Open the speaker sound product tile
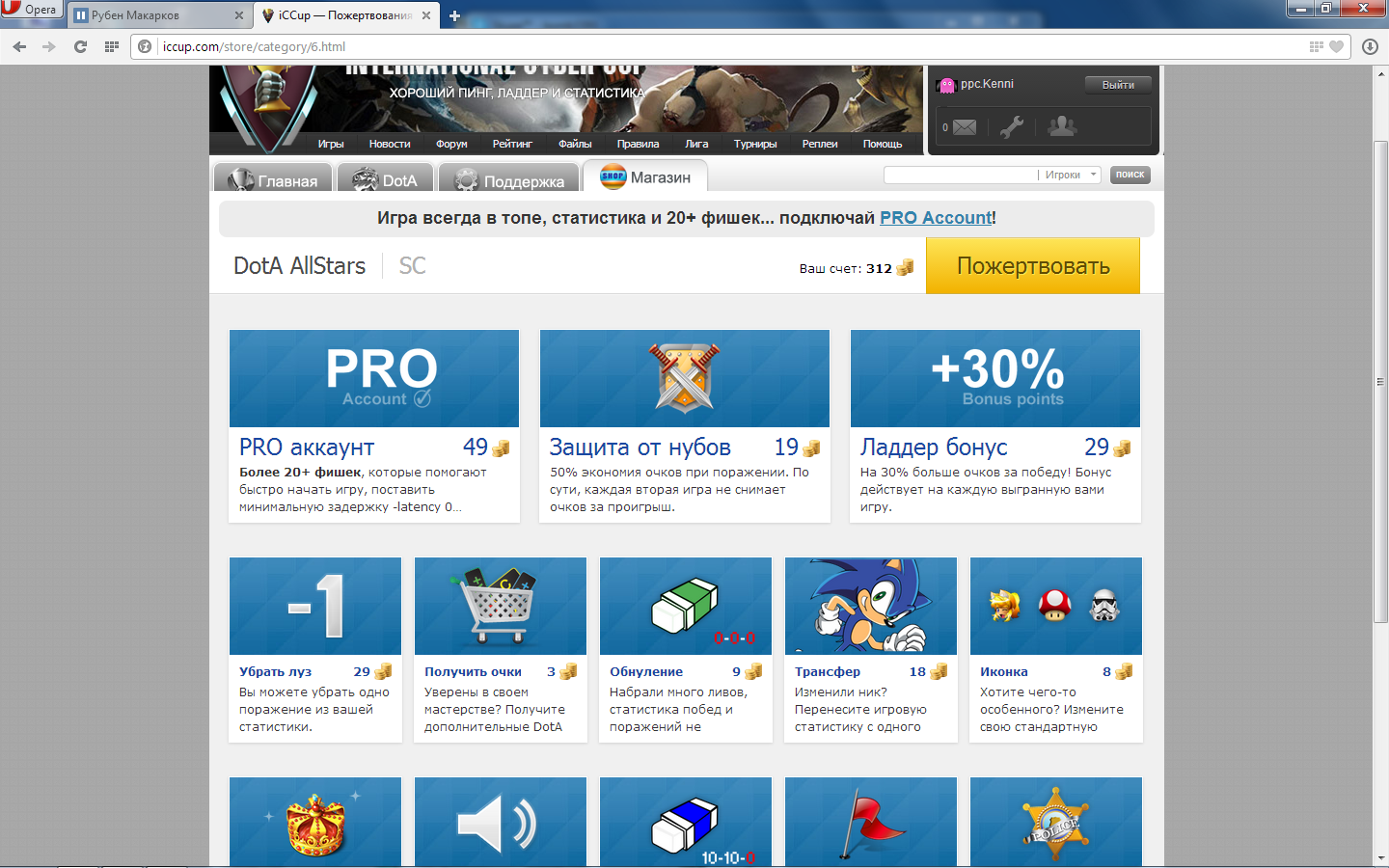 pos(501,822)
